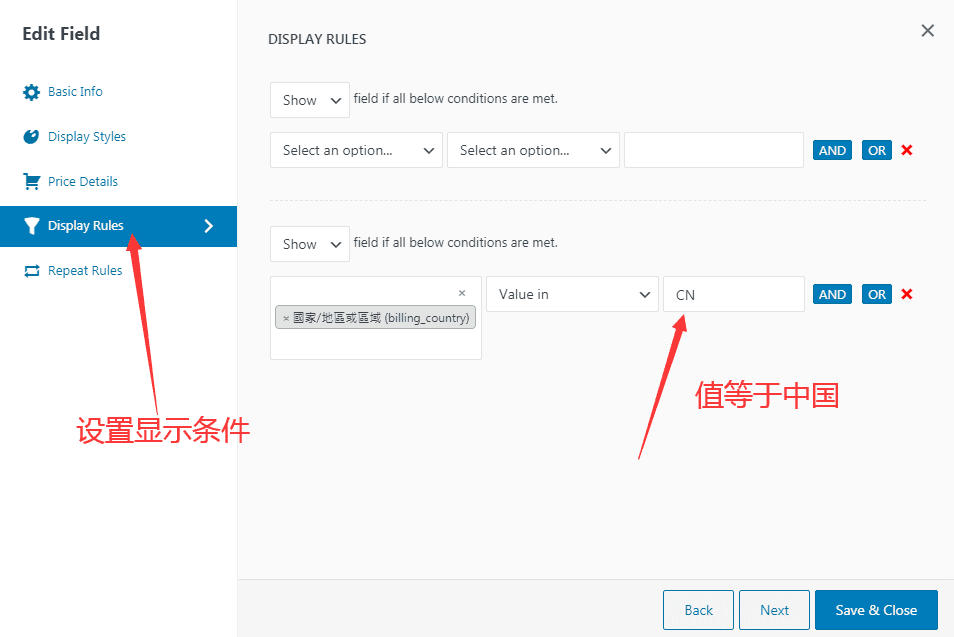Switch to the Basic Info section

click(75, 91)
